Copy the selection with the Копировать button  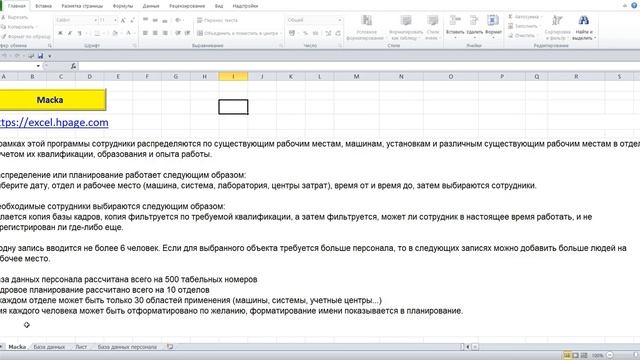17,27
